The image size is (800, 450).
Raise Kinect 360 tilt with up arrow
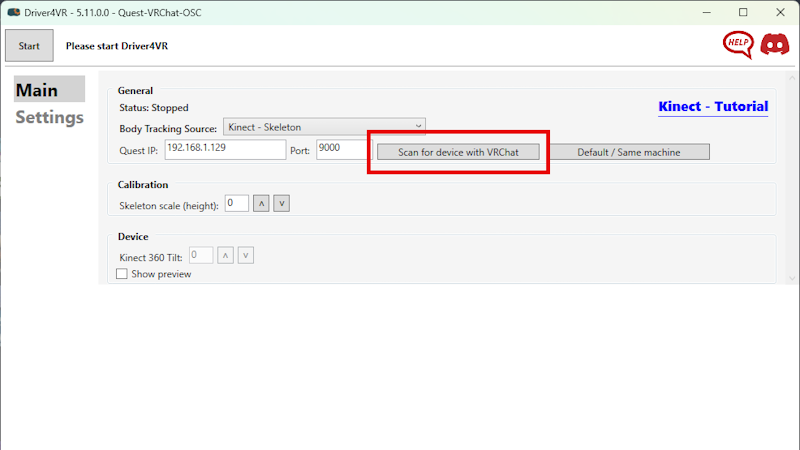(226, 255)
